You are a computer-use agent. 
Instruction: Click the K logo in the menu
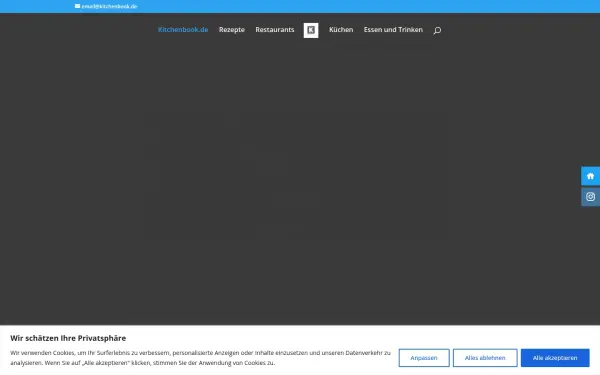coord(311,30)
